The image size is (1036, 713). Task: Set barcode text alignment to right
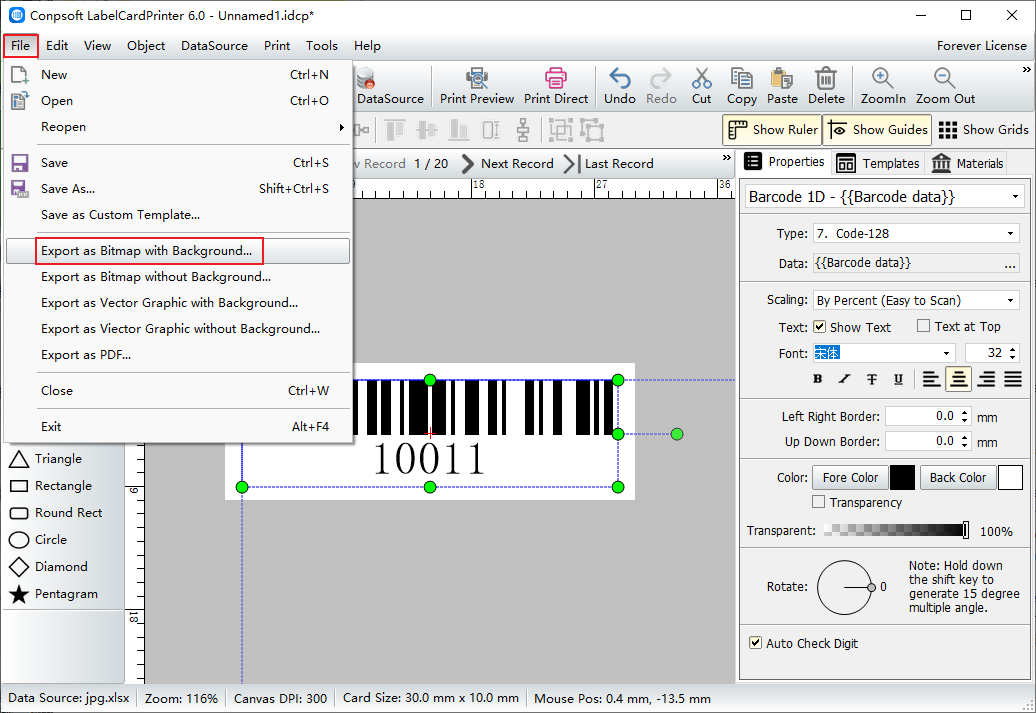coord(986,379)
